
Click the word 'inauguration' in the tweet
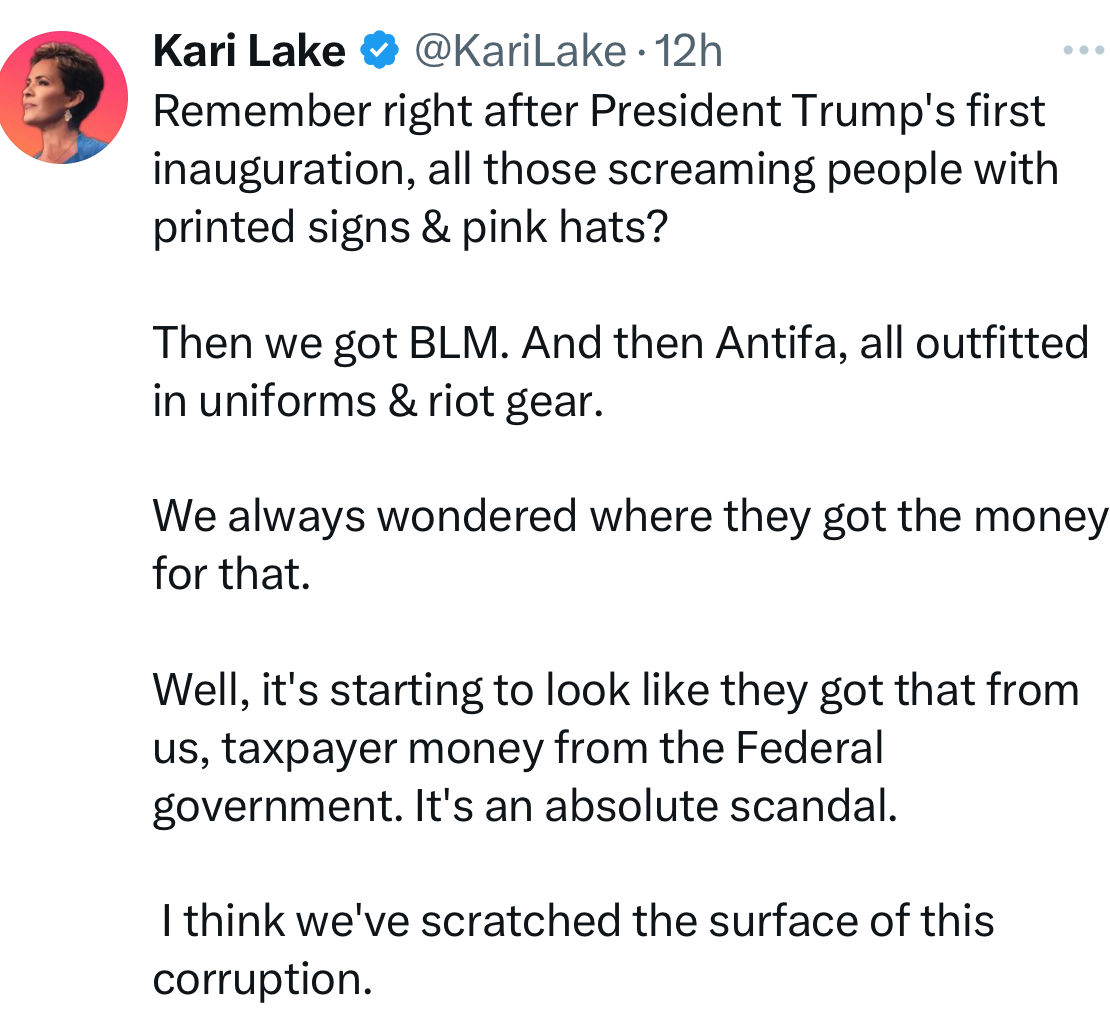point(283,170)
